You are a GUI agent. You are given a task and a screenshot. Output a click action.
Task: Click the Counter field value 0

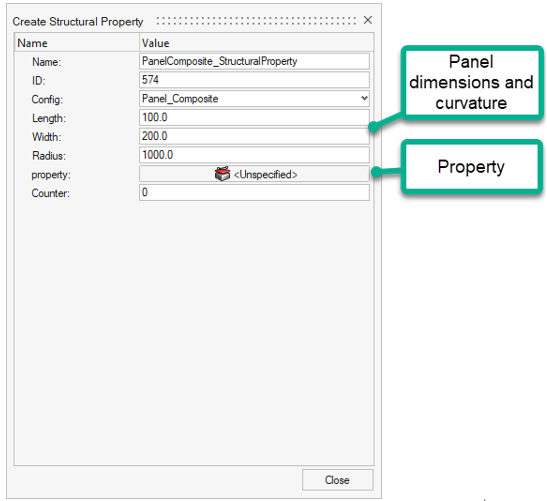pyautogui.click(x=254, y=193)
